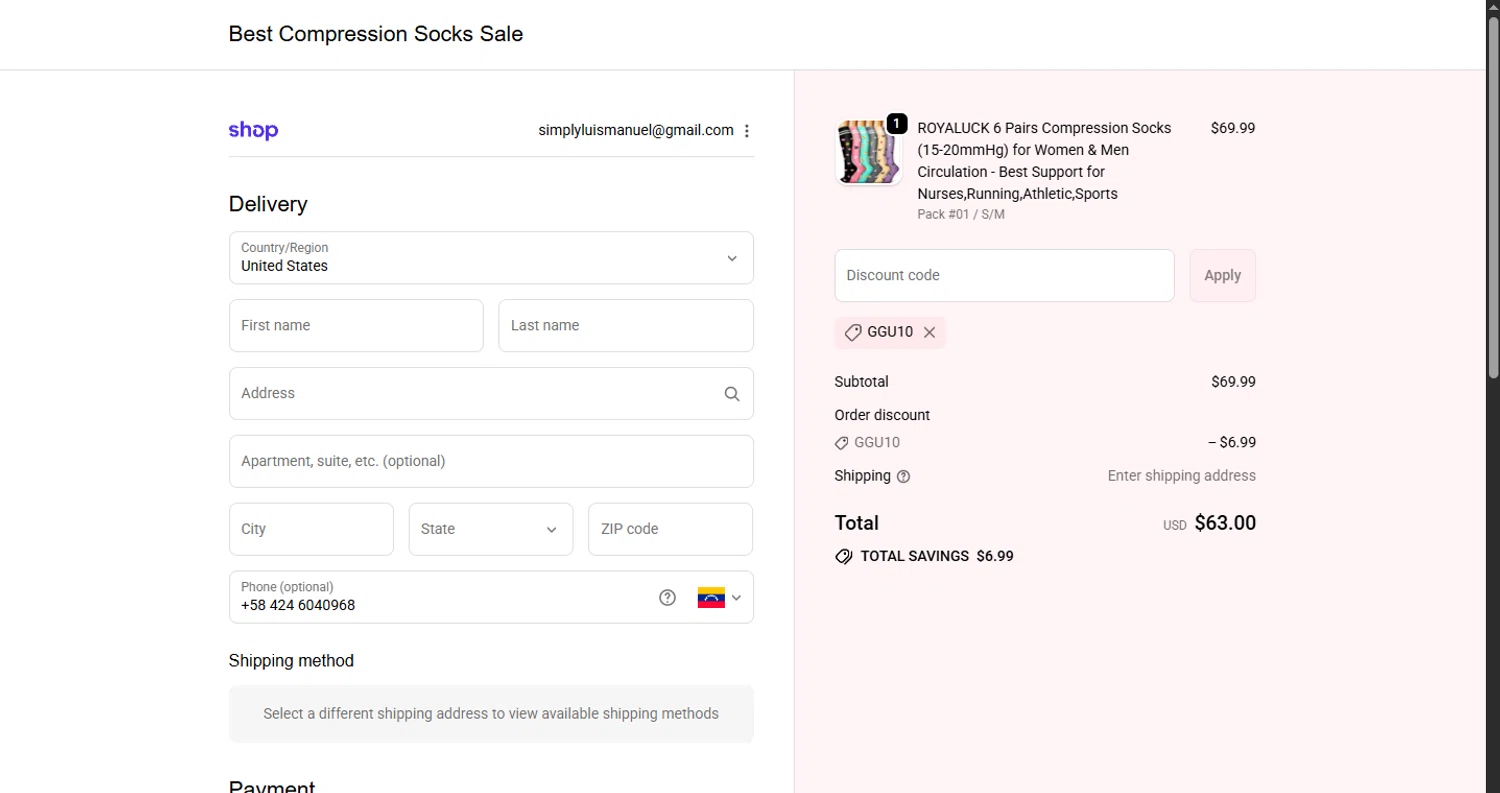Click the Shop logo
The image size is (1500, 793).
click(x=253, y=130)
